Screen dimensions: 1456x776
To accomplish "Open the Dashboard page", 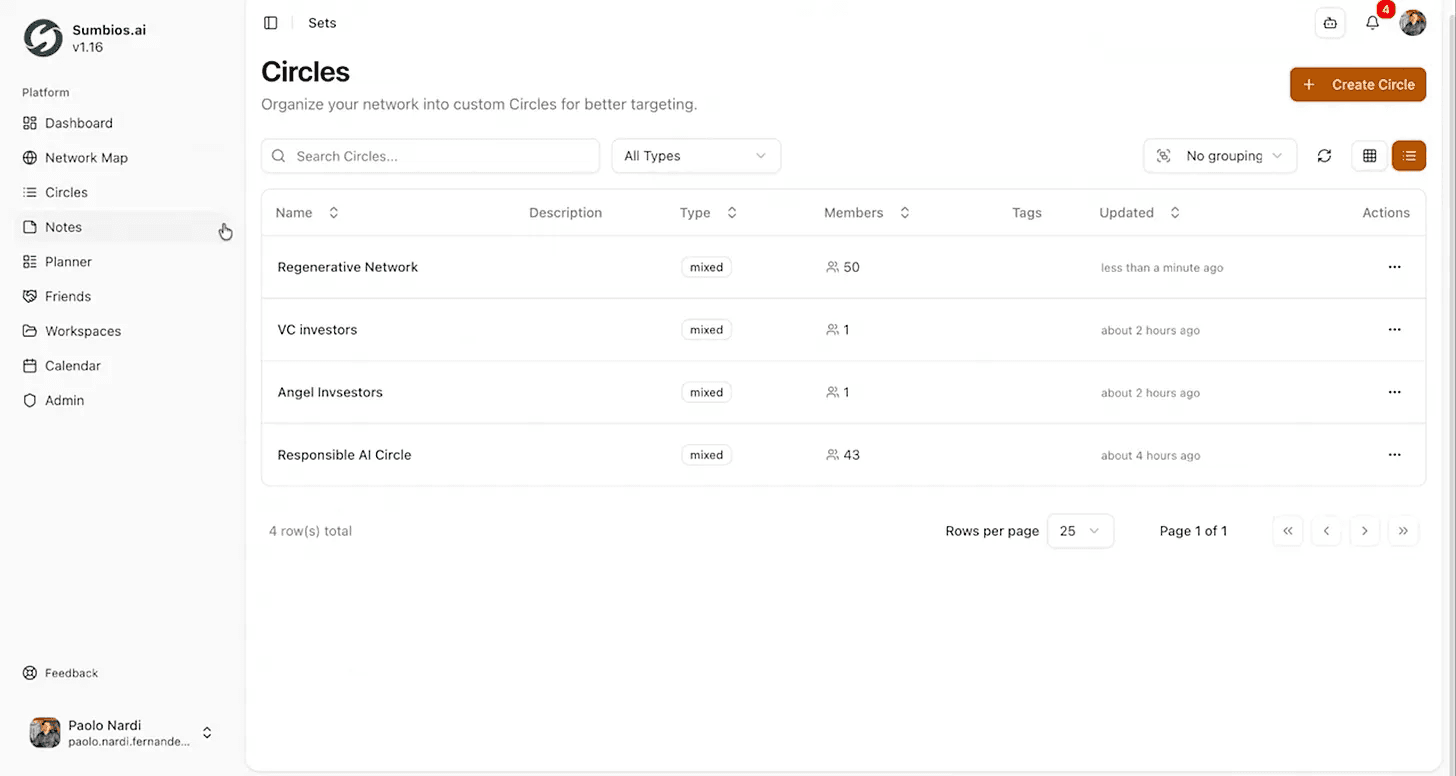I will [x=122, y=123].
